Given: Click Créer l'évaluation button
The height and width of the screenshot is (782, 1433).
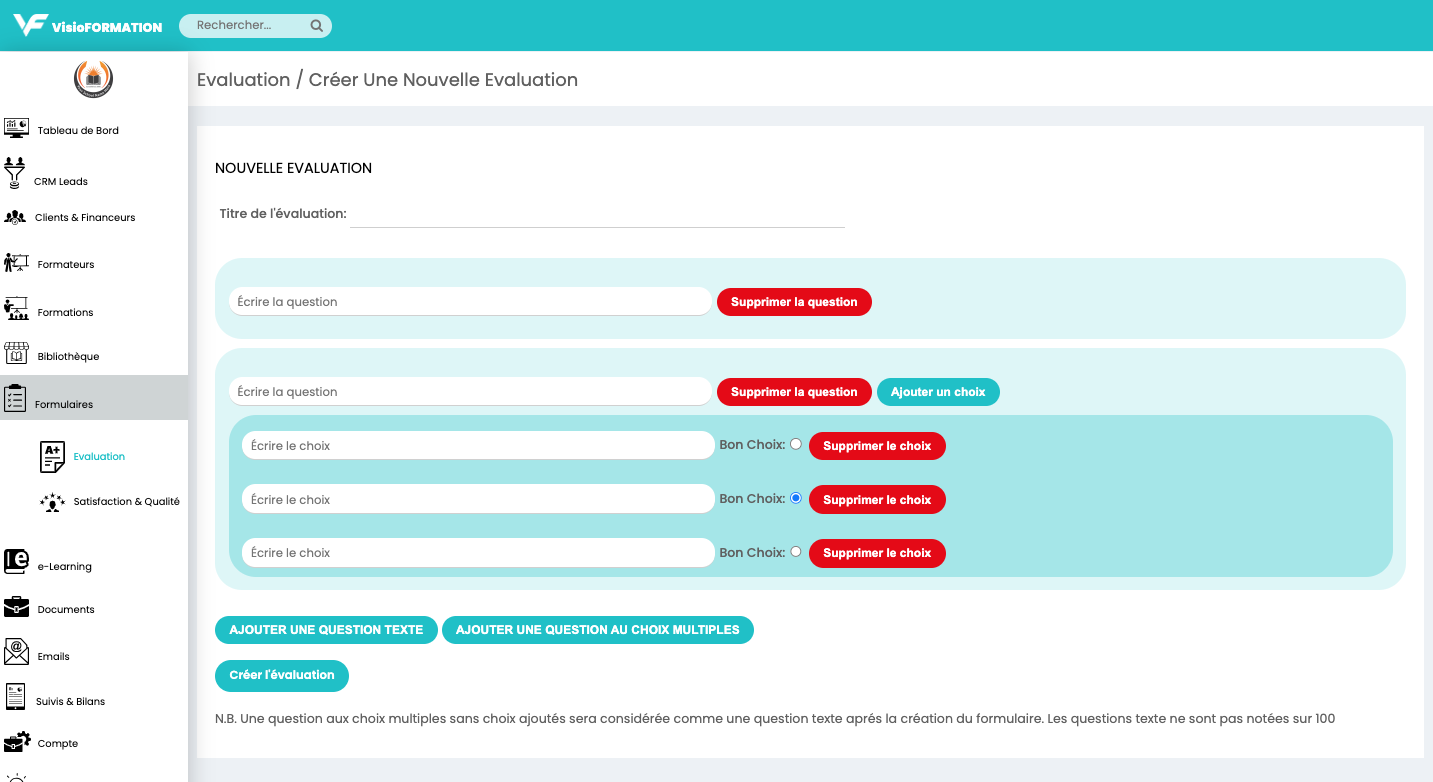Looking at the screenshot, I should (282, 675).
